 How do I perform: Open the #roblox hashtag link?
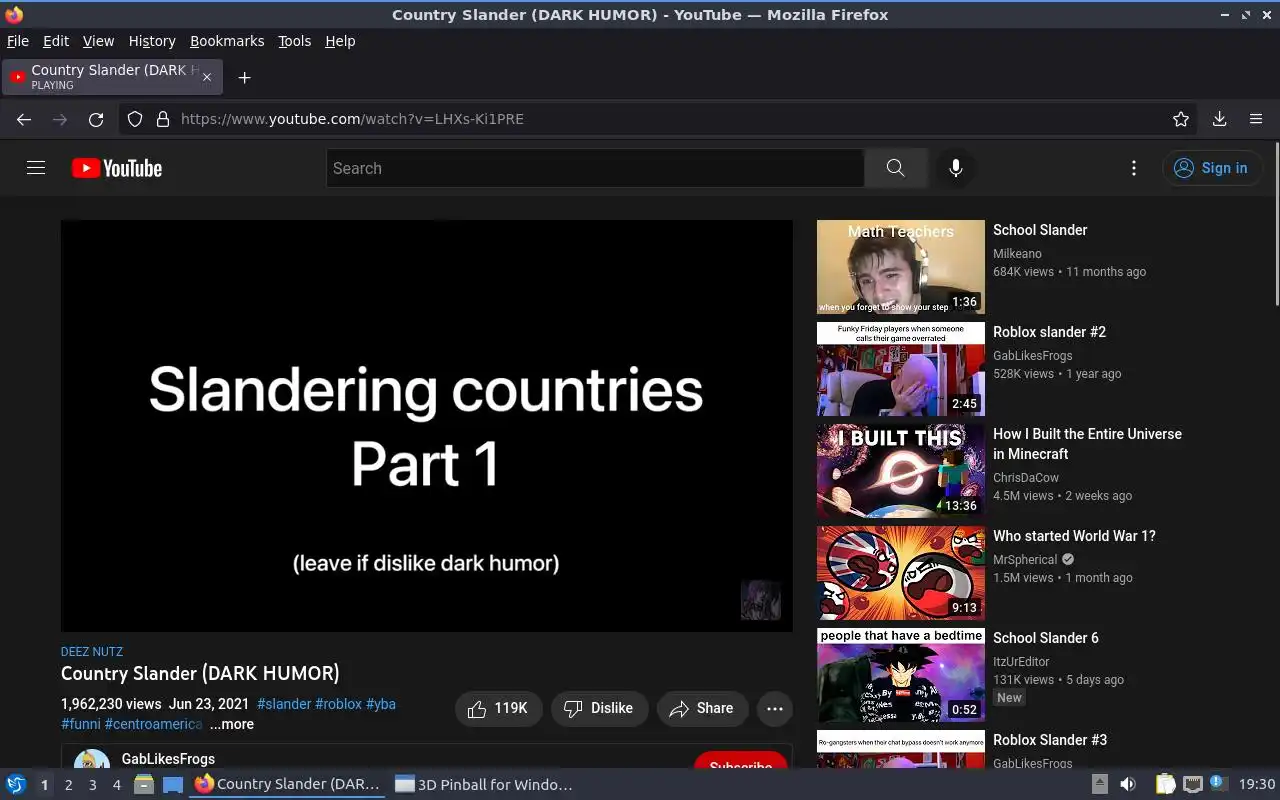coord(338,704)
